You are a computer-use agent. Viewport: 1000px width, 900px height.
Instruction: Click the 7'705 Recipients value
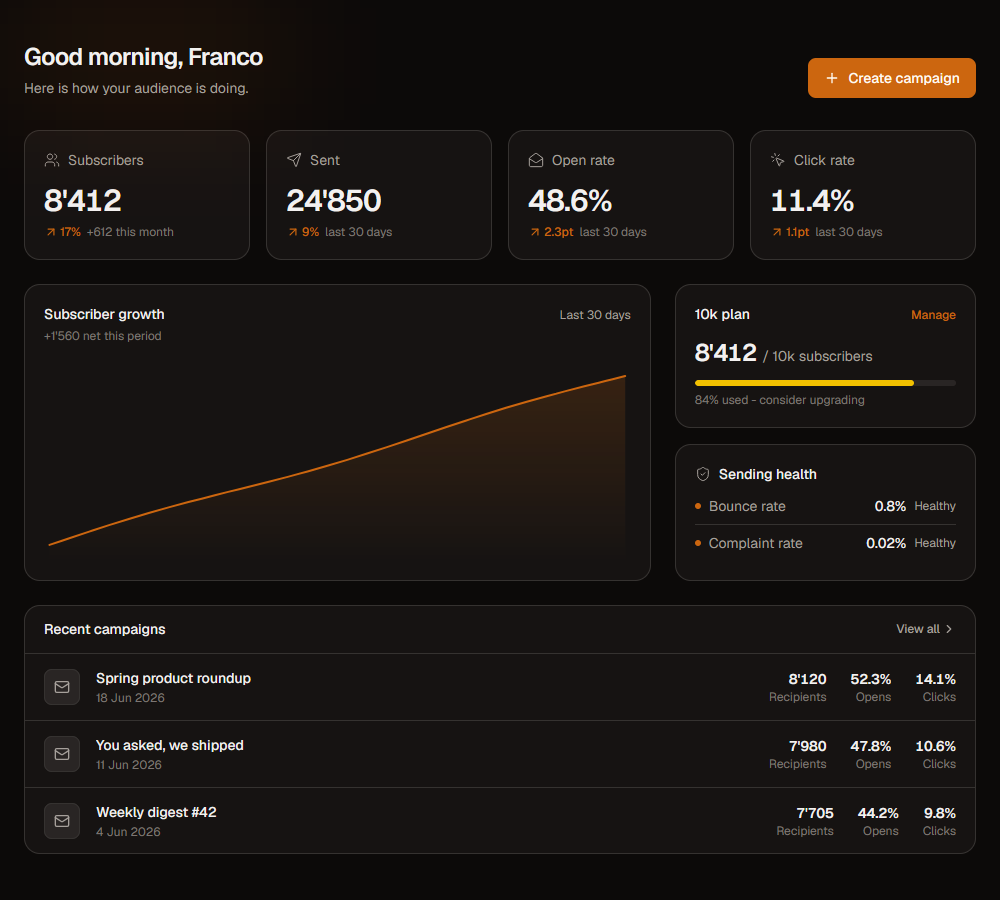[815, 813]
